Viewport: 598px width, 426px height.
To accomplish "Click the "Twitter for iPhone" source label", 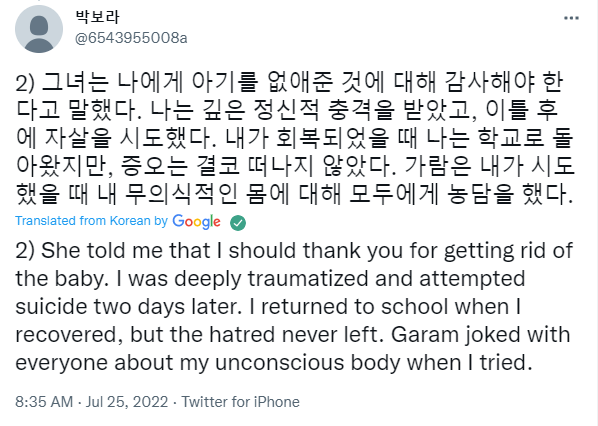I will [240, 402].
